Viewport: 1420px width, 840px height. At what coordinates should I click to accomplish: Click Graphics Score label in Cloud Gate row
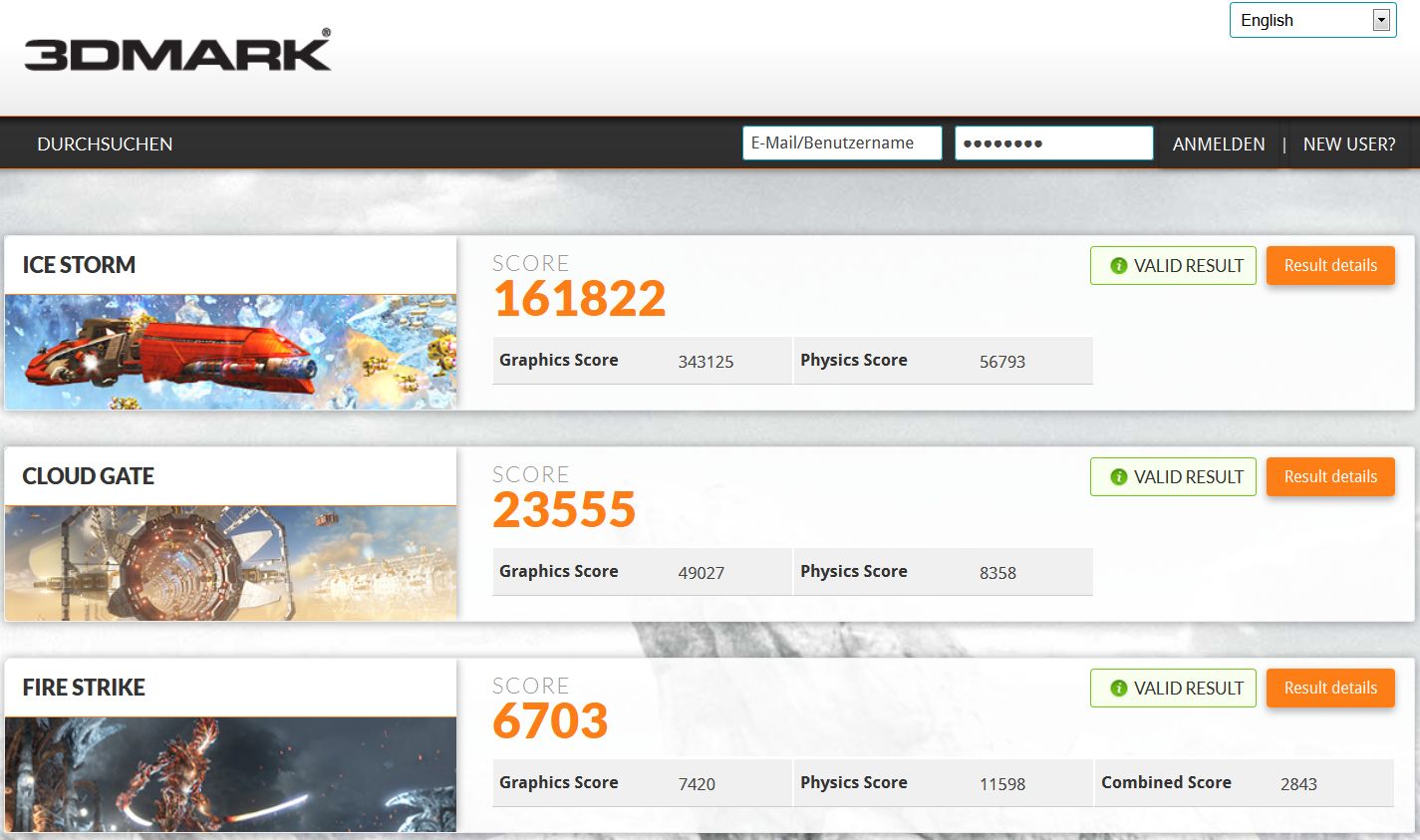click(x=558, y=571)
